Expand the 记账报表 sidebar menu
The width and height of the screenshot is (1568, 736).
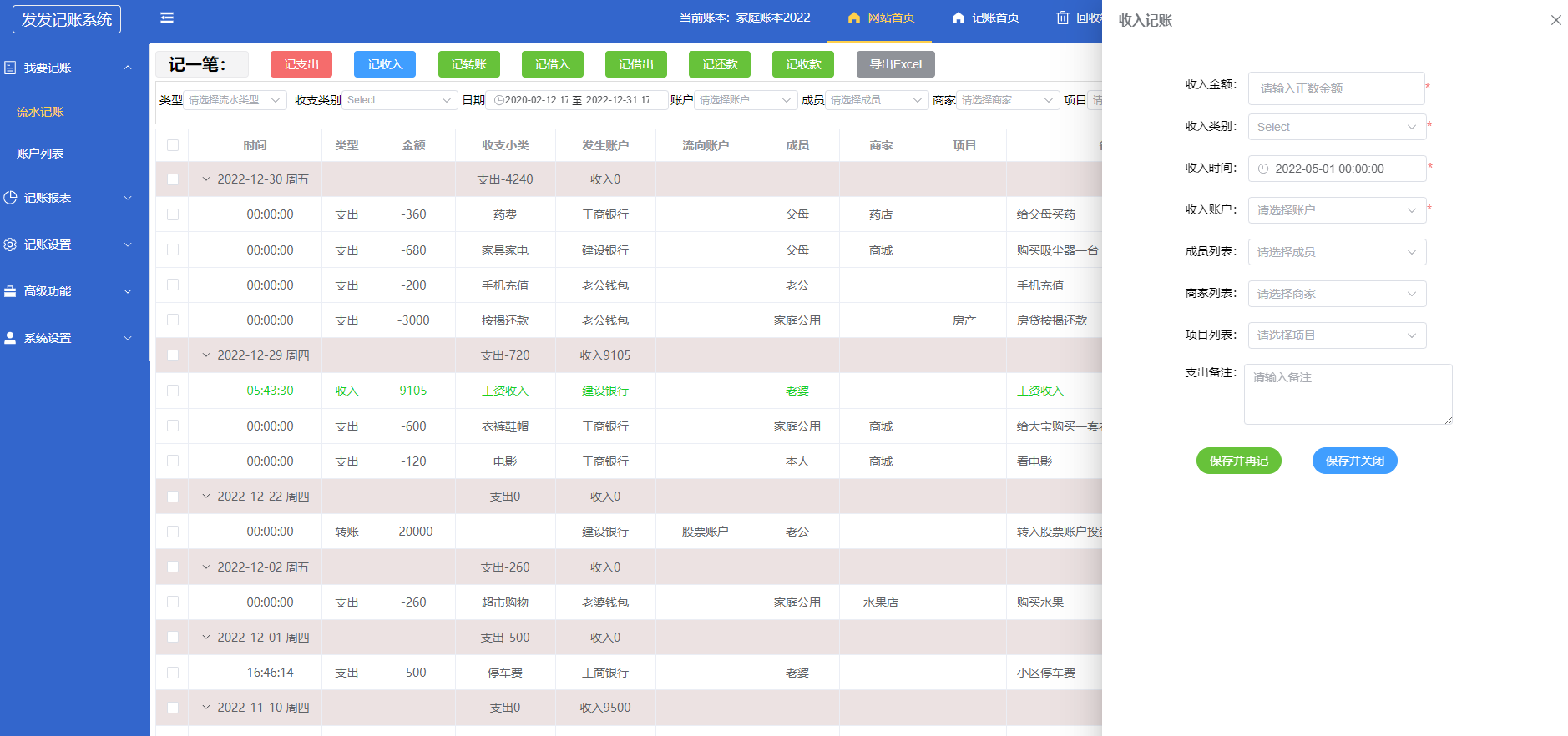coord(74,198)
